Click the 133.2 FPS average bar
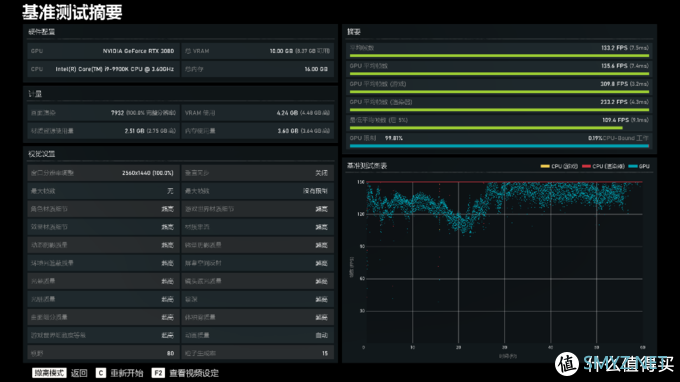Viewport: 680px width, 382px height. tap(499, 56)
